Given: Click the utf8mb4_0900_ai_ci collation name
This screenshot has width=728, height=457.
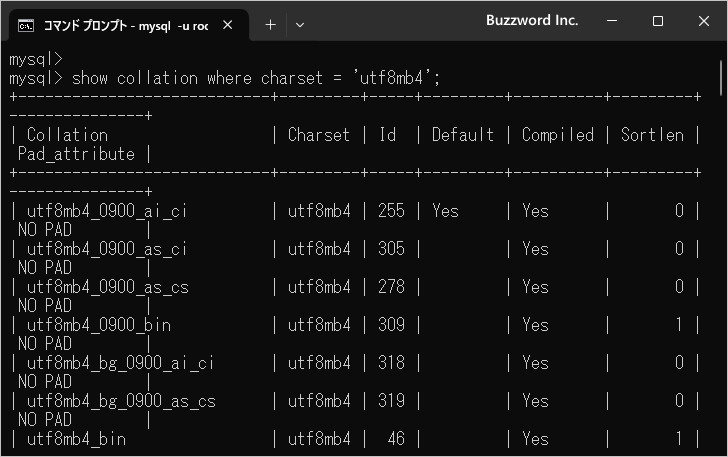Looking at the screenshot, I should coord(107,211).
